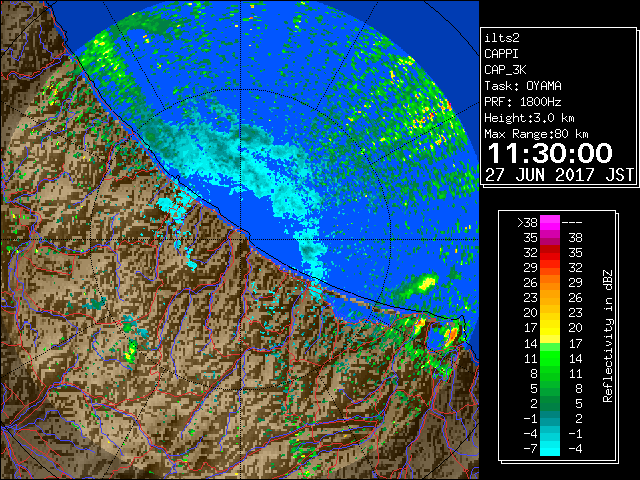
Task: Select the CAPPI product label
Action: click(501, 54)
